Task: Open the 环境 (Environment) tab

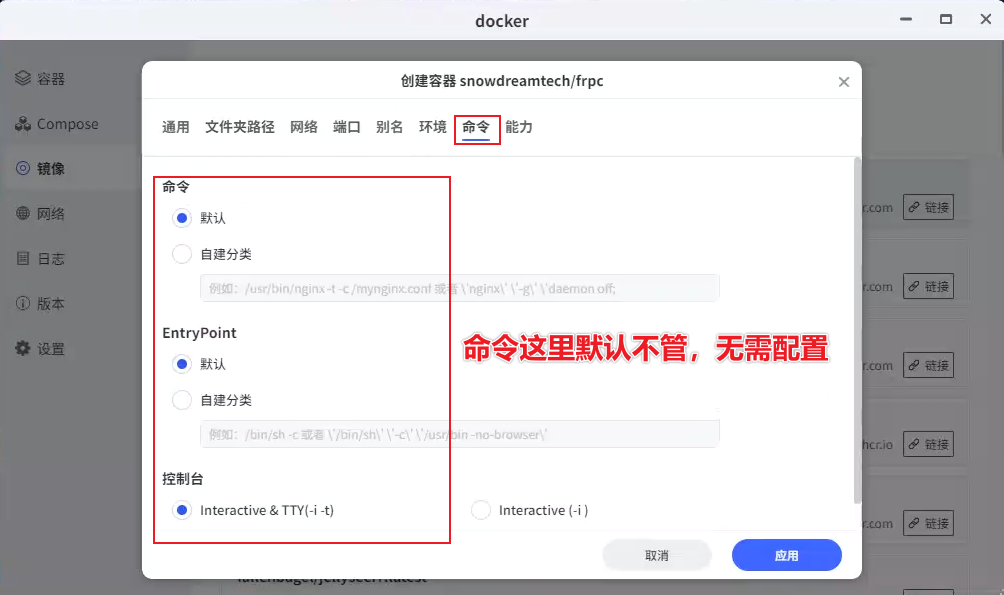Action: click(x=433, y=127)
